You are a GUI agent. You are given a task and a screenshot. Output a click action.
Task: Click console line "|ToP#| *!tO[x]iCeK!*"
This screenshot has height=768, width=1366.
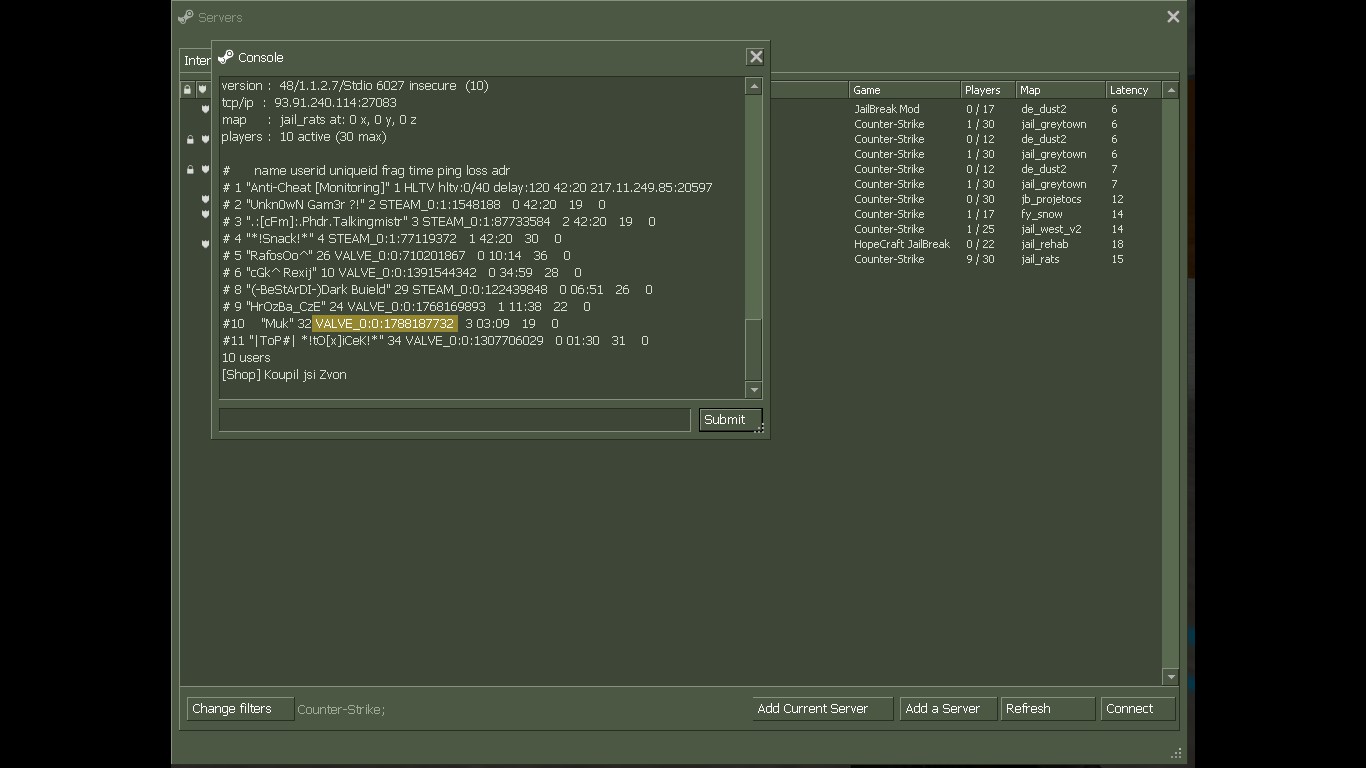click(x=435, y=341)
